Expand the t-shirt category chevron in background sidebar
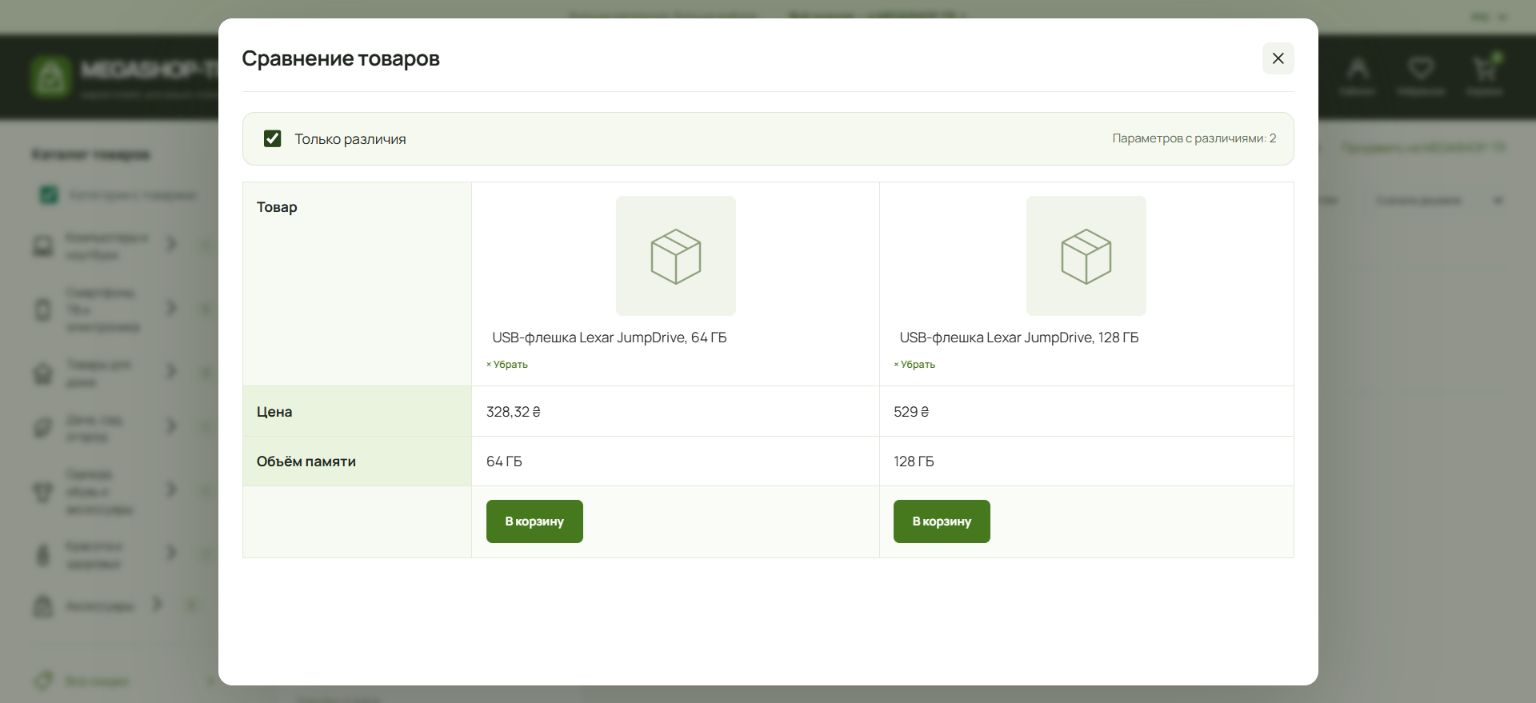Viewport: 1536px width, 703px height. 171,489
